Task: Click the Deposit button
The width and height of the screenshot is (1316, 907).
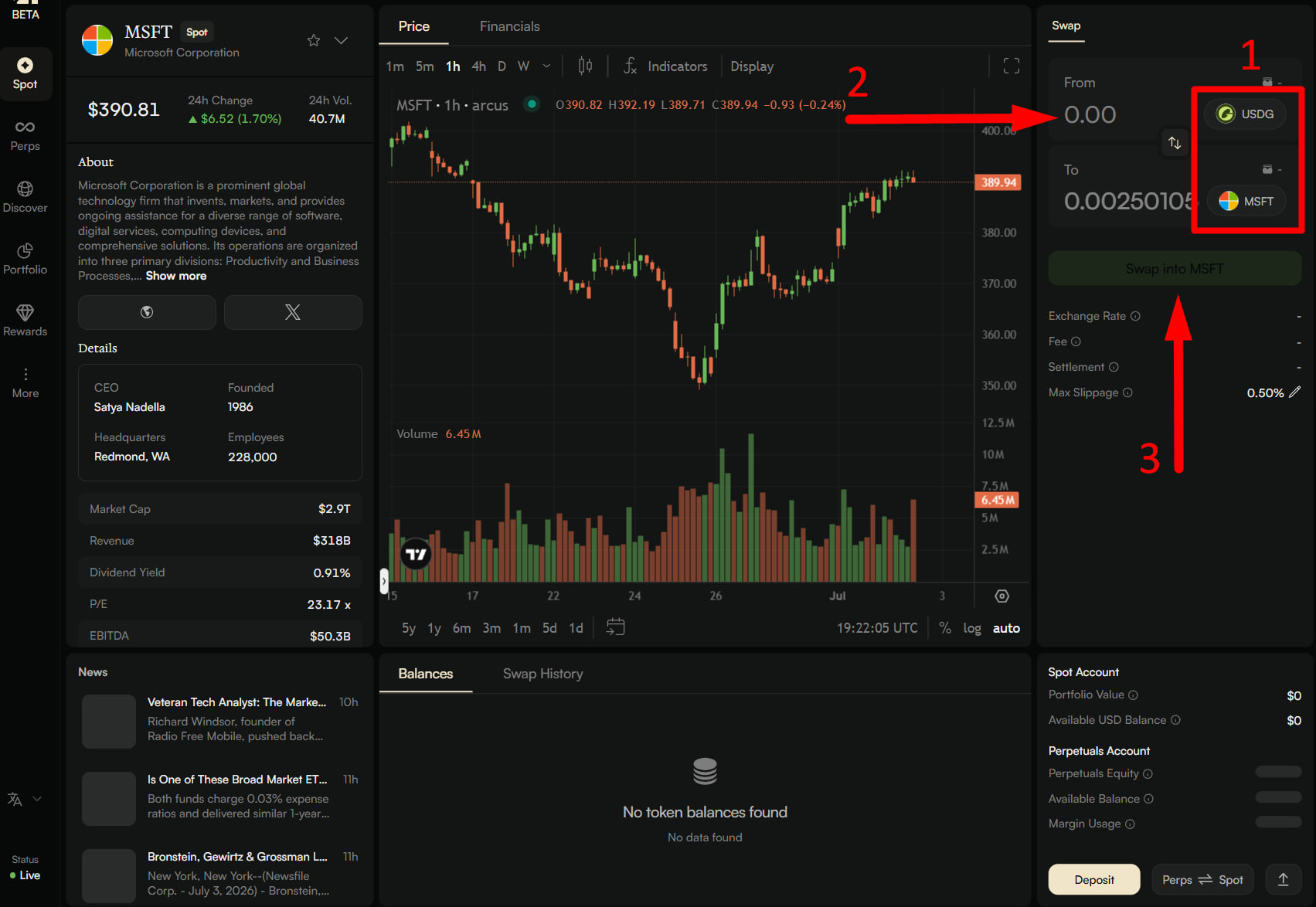Action: coord(1094,879)
